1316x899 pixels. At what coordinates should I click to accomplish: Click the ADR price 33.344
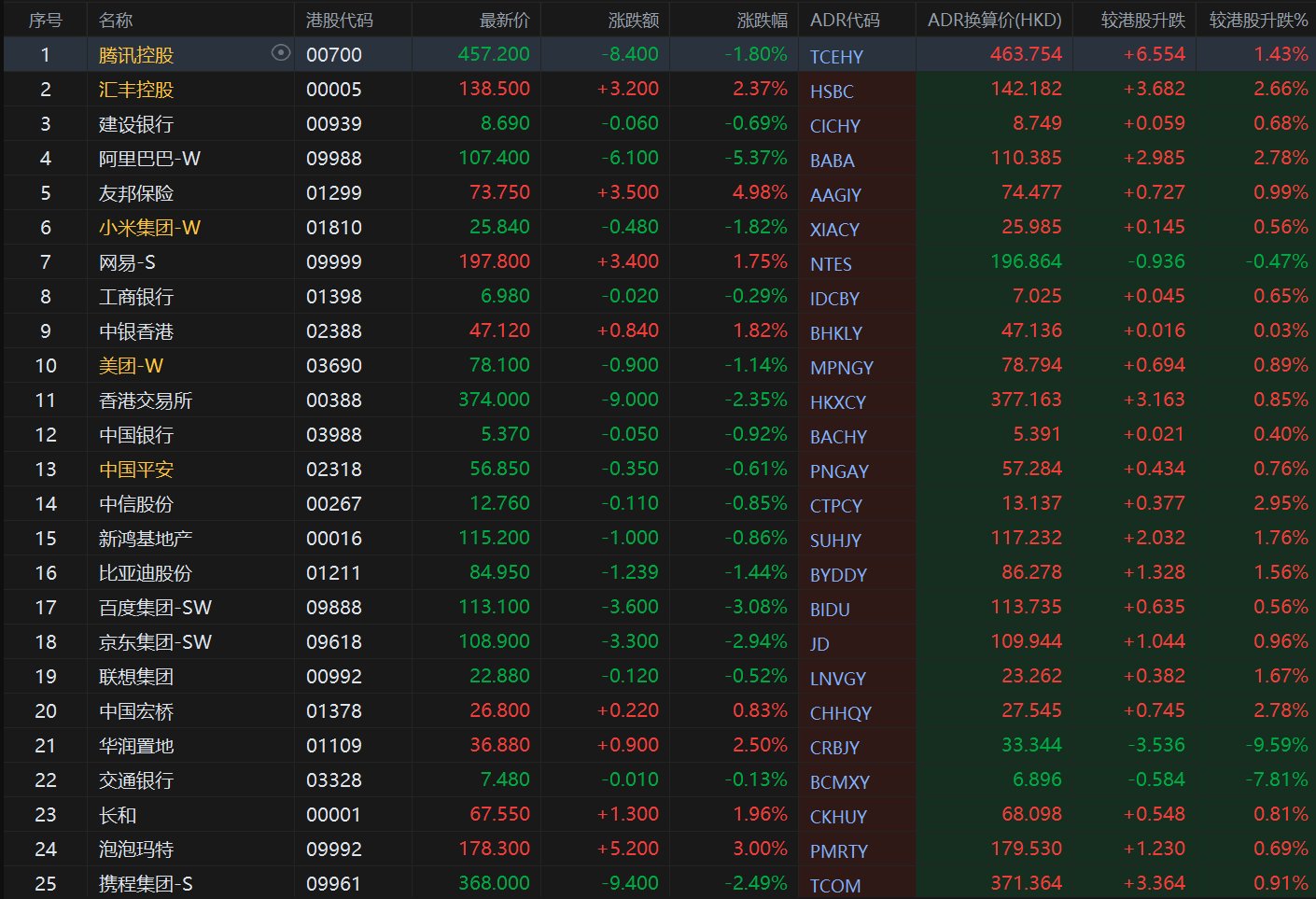[x=1031, y=745]
